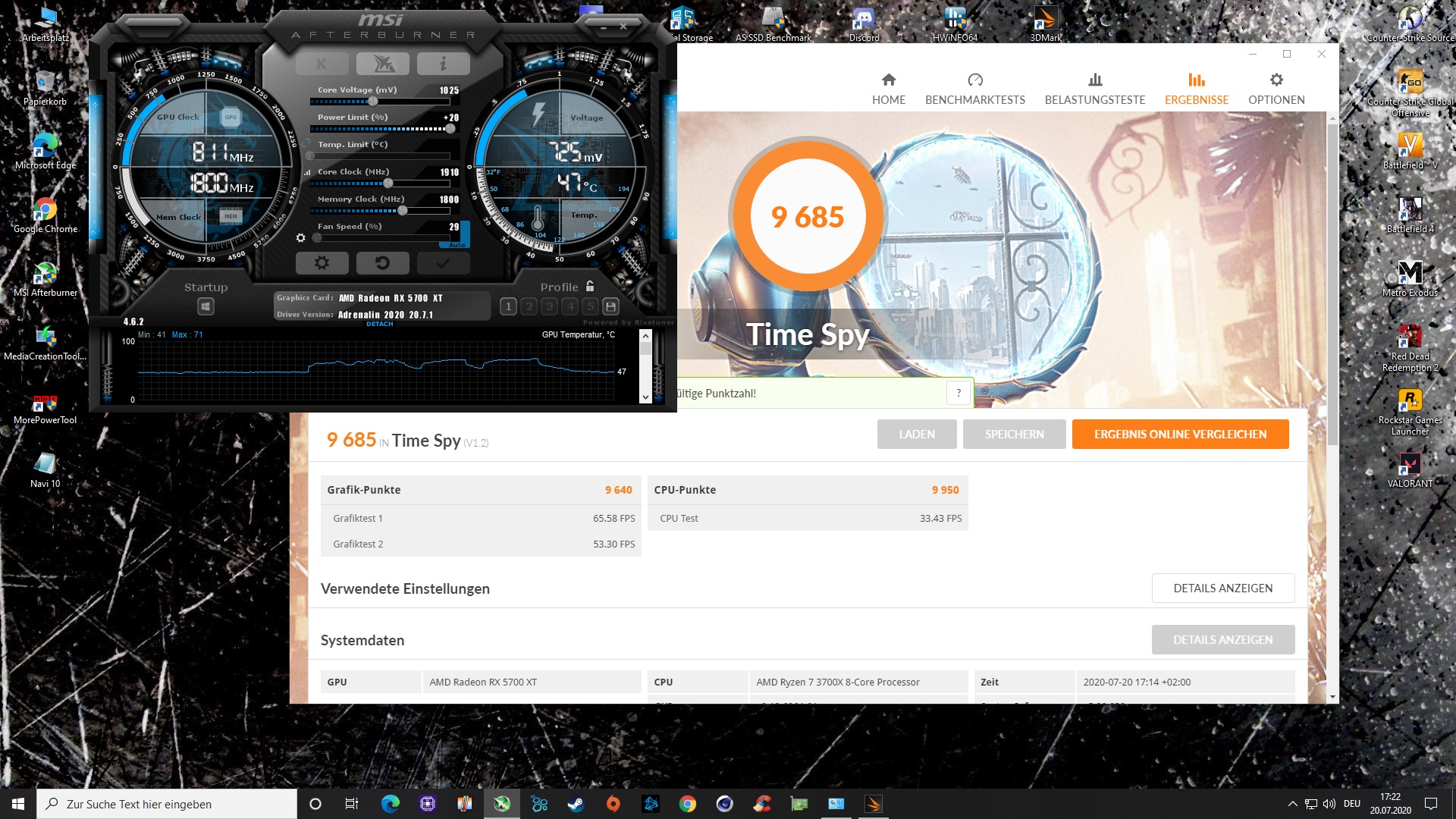The image size is (1456, 819).
Task: Toggle Apply at Windows Startup button
Action: 206,306
